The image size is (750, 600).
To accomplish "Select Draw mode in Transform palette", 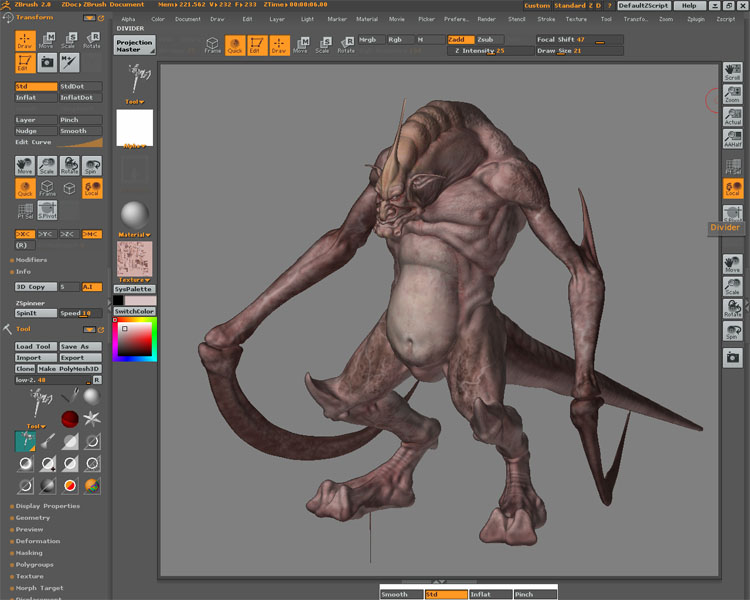I will [25, 40].
